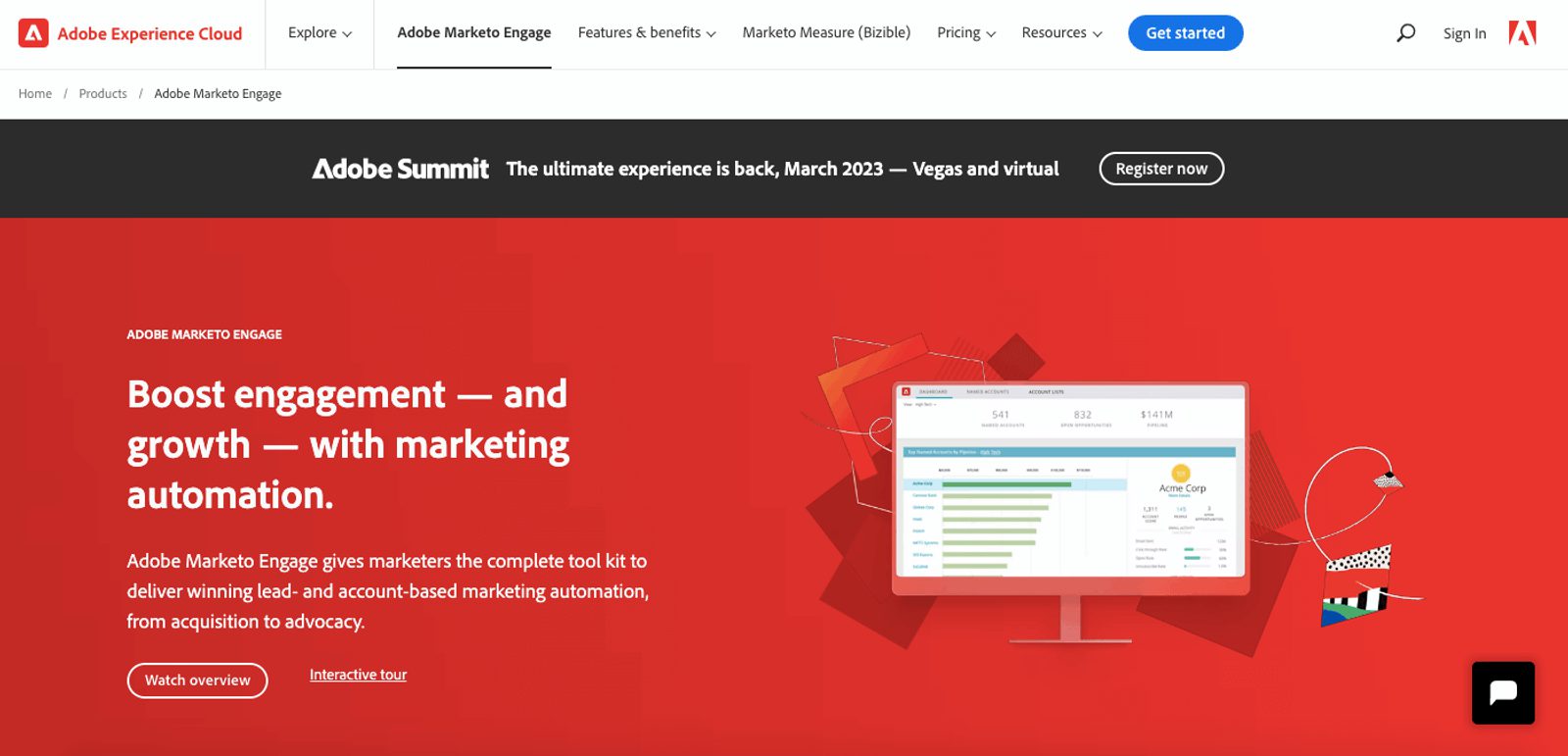Click the Adobe Experience Cloud brand text
The width and height of the screenshot is (1568, 756).
pos(150,33)
